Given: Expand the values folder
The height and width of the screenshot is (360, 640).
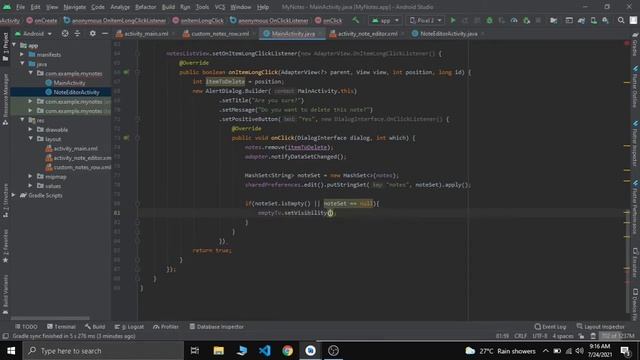Looking at the screenshot, I should click(x=31, y=186).
